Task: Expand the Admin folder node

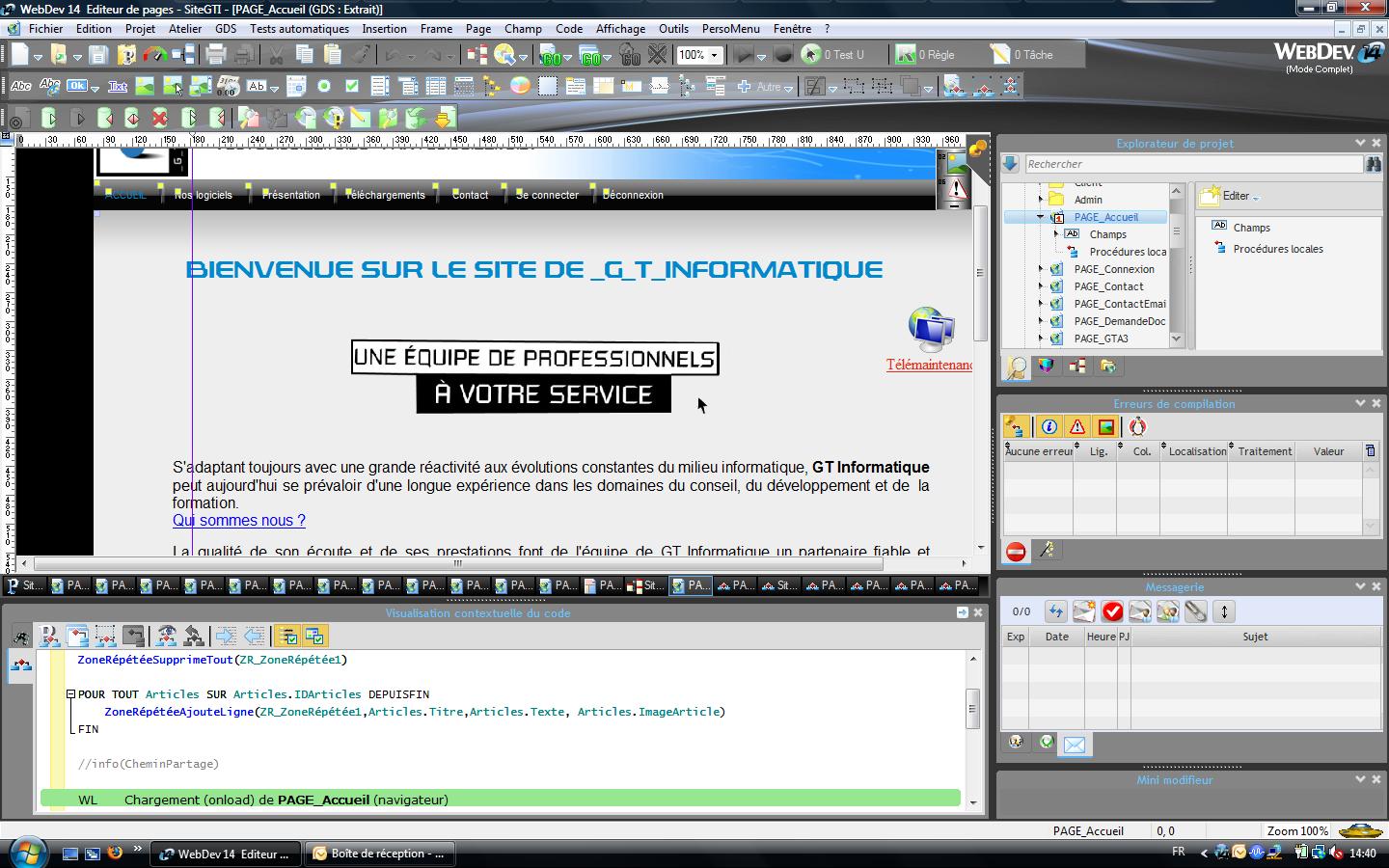Action: pyautogui.click(x=1041, y=200)
